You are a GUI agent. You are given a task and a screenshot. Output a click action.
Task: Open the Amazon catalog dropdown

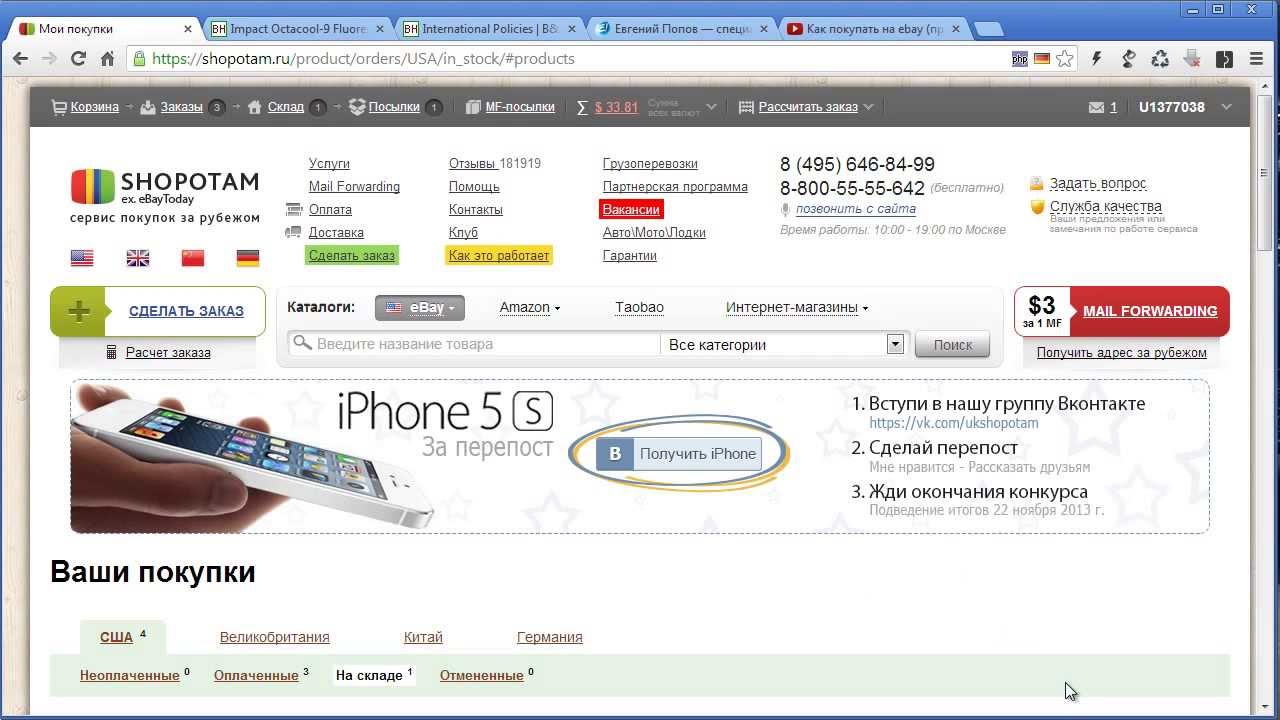529,308
